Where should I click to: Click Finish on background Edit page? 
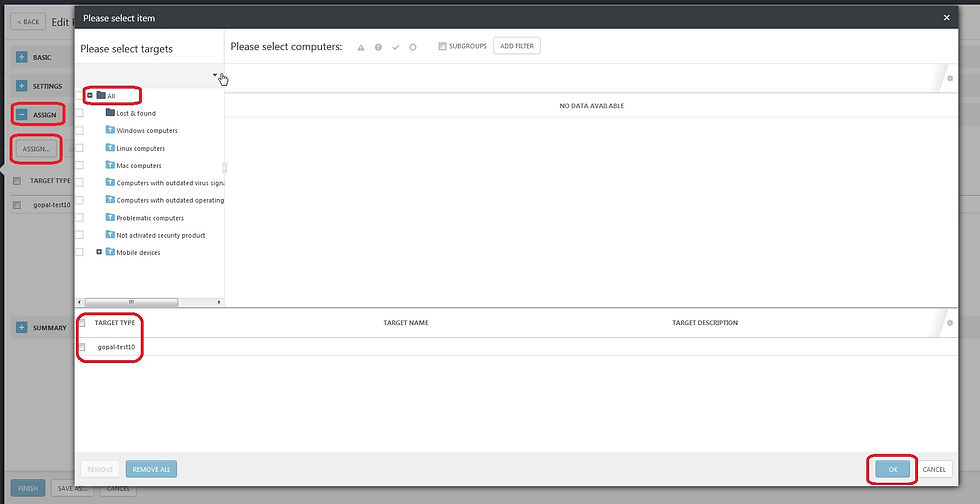point(28,488)
